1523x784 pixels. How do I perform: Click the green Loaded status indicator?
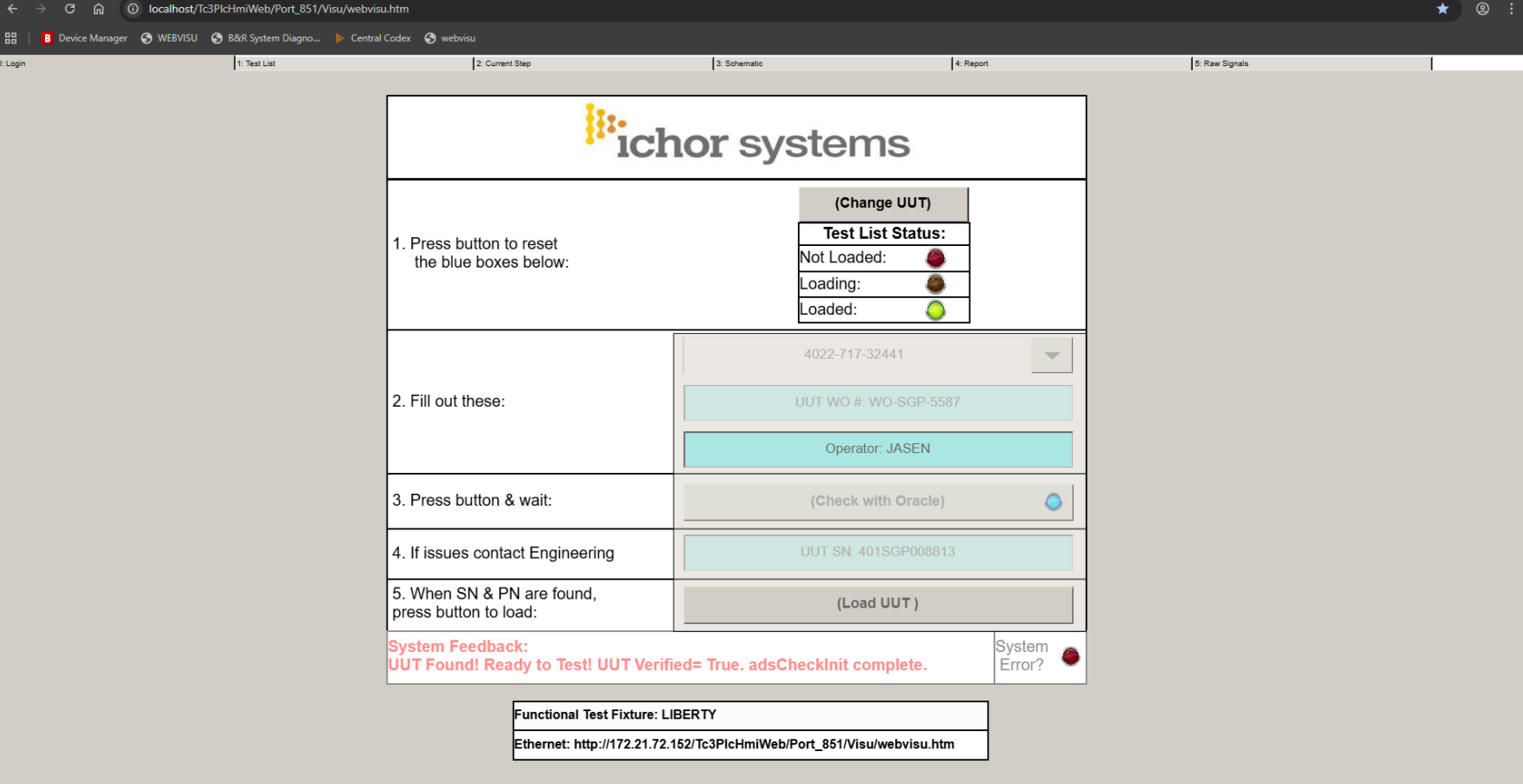click(x=935, y=310)
